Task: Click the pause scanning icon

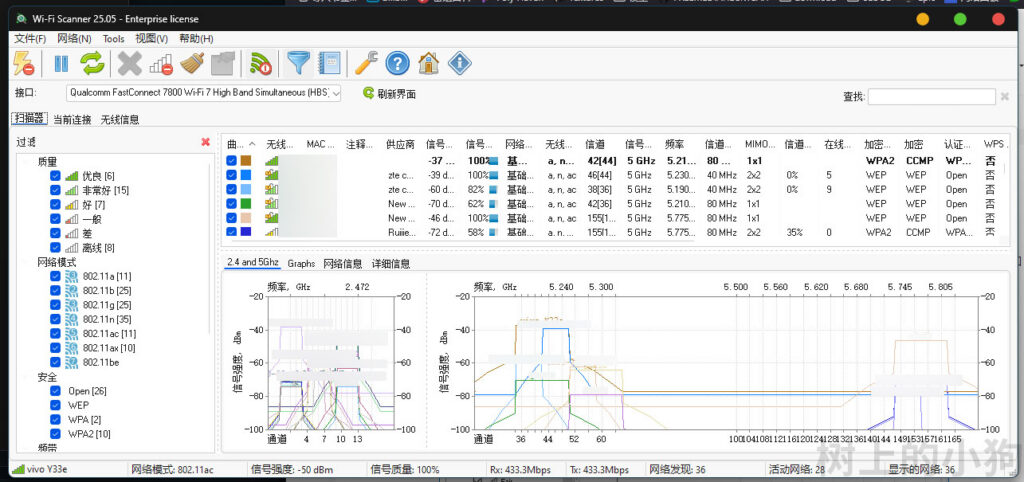Action: tap(61, 64)
